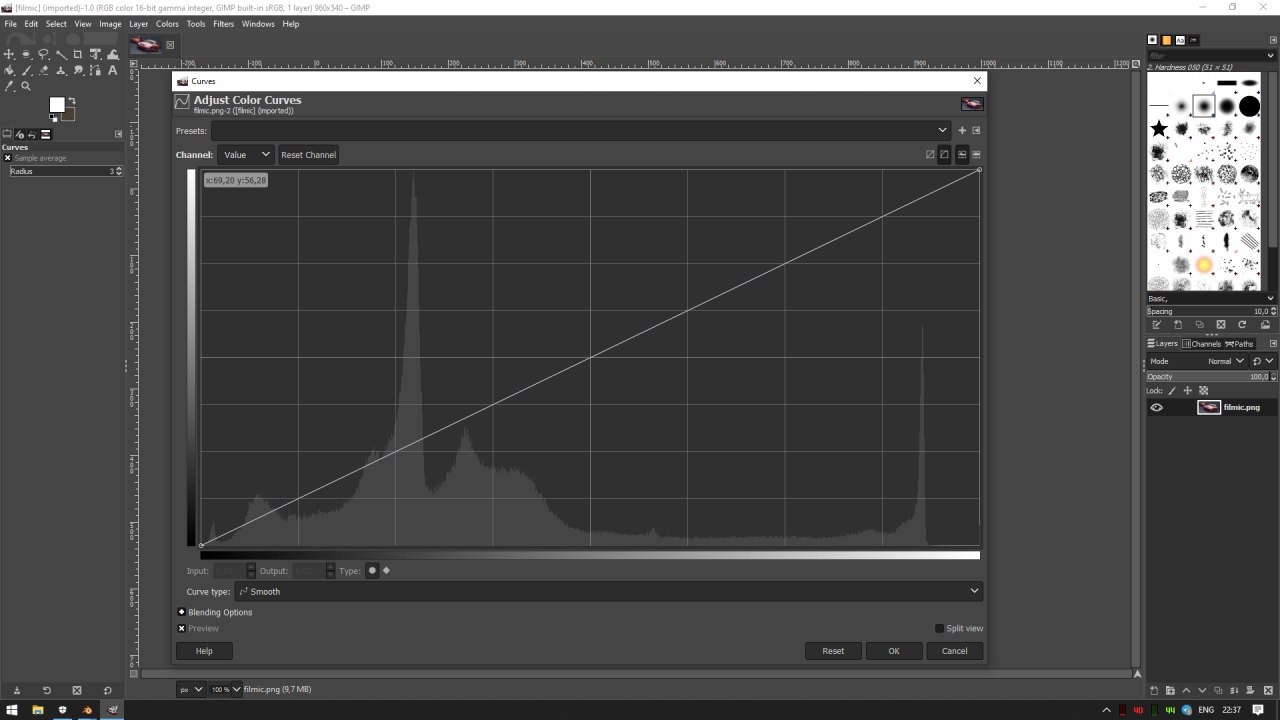Screen dimensions: 1280x720
Task: Click the brown background color swatch
Action: 69,114
